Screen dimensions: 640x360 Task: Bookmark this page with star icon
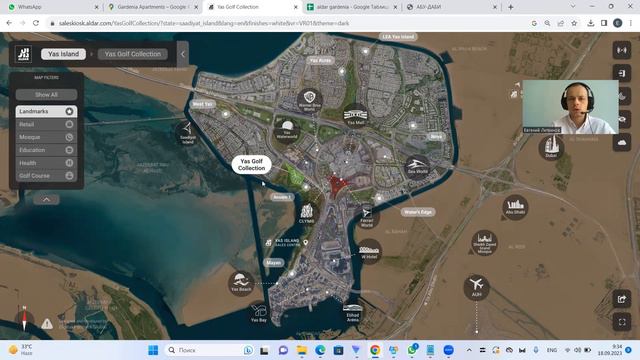point(574,23)
